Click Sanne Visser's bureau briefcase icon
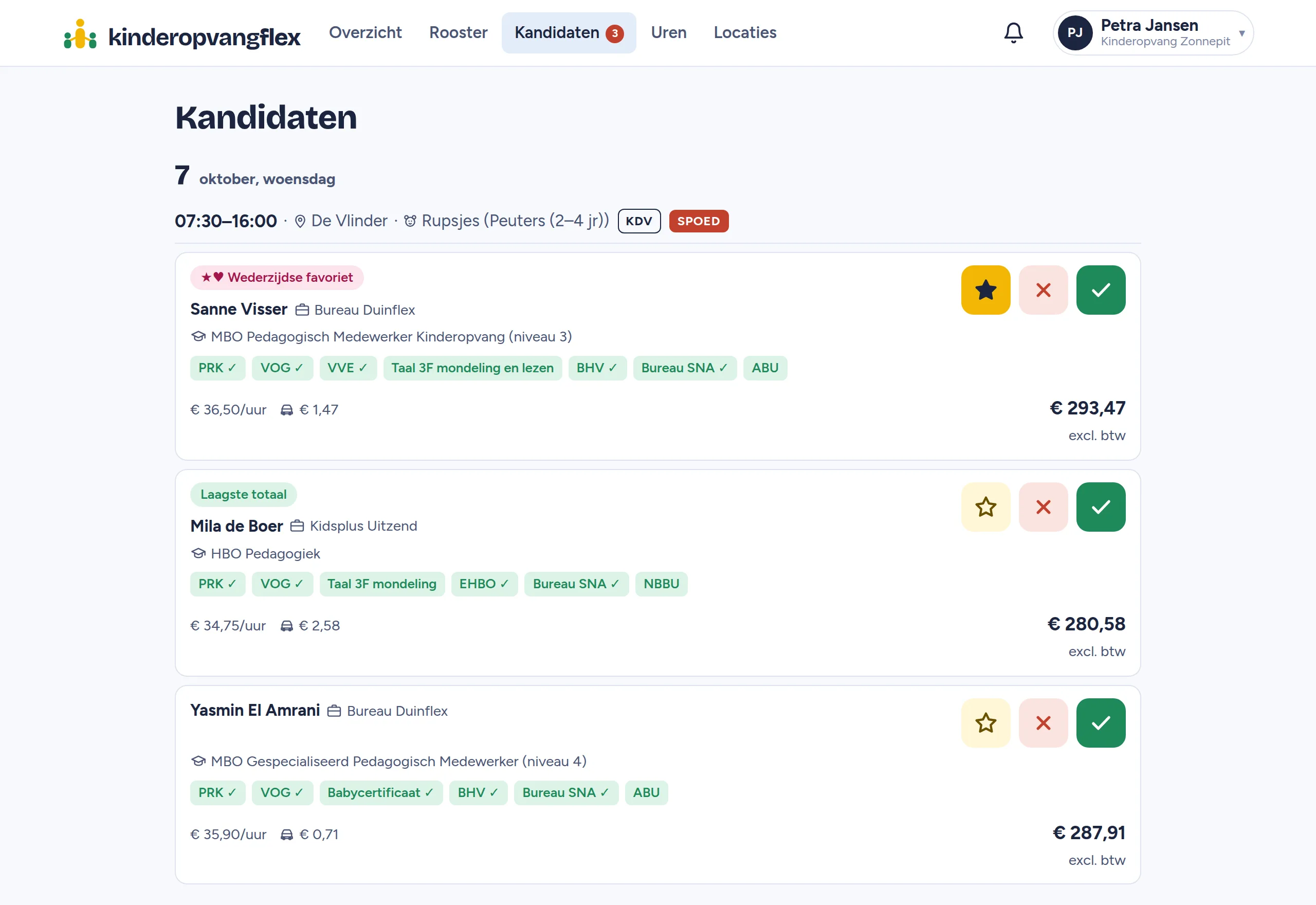Viewport: 1316px width, 905px height. click(x=302, y=310)
